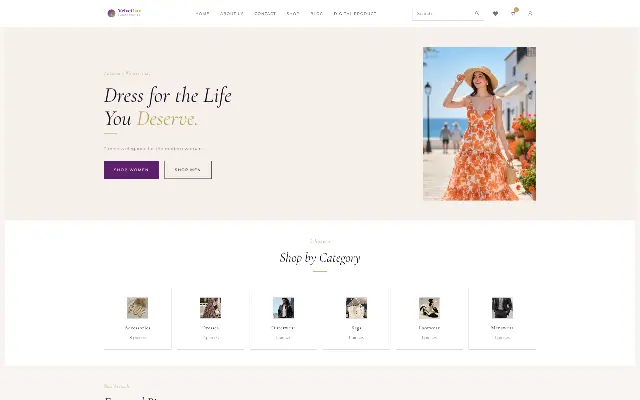Go to the Home menu item
Viewport: 640px width, 400px height.
pyautogui.click(x=202, y=13)
